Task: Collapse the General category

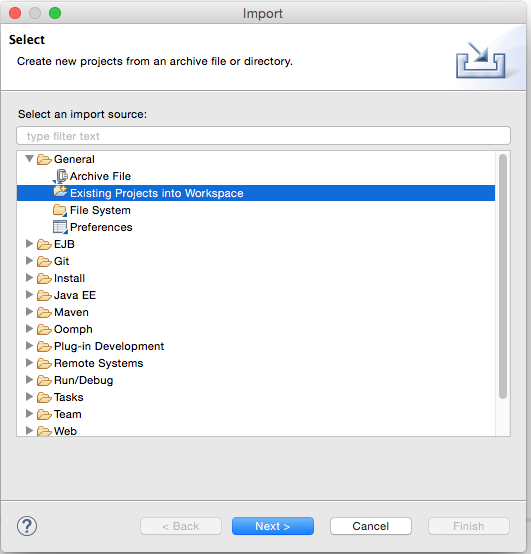Action: pos(30,159)
